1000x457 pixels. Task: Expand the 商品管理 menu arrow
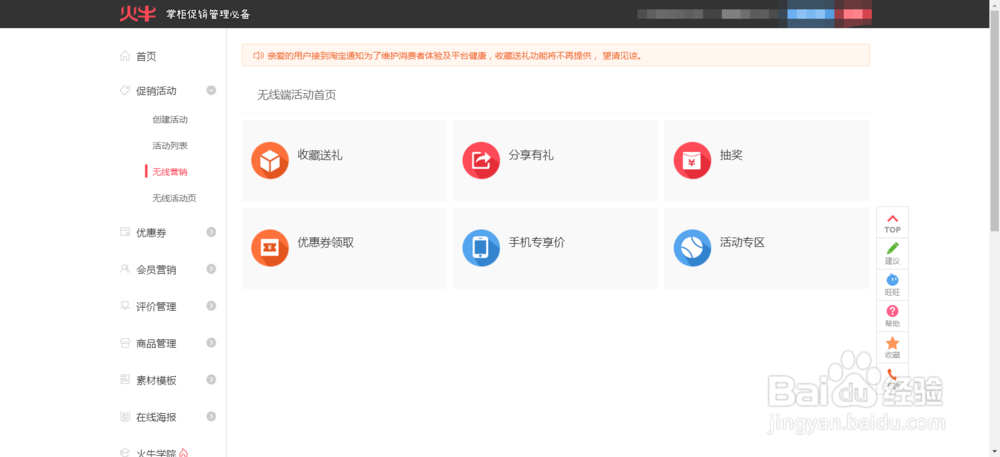[x=211, y=343]
